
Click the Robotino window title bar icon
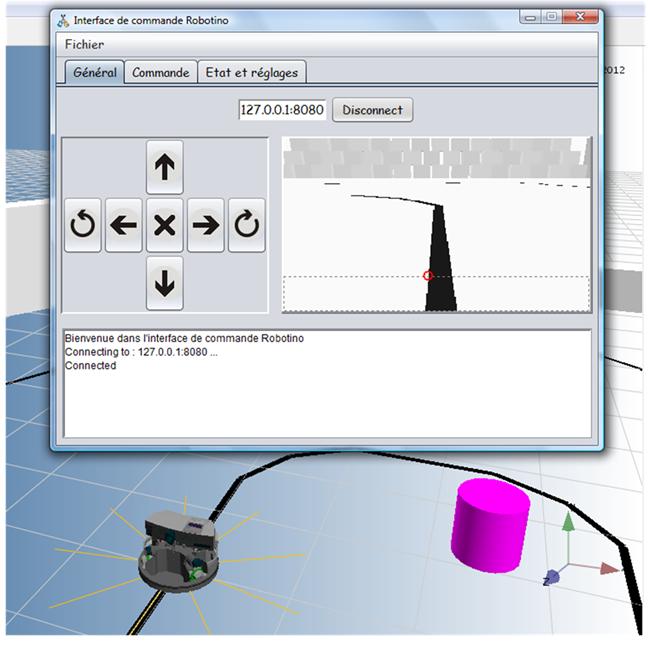63,20
